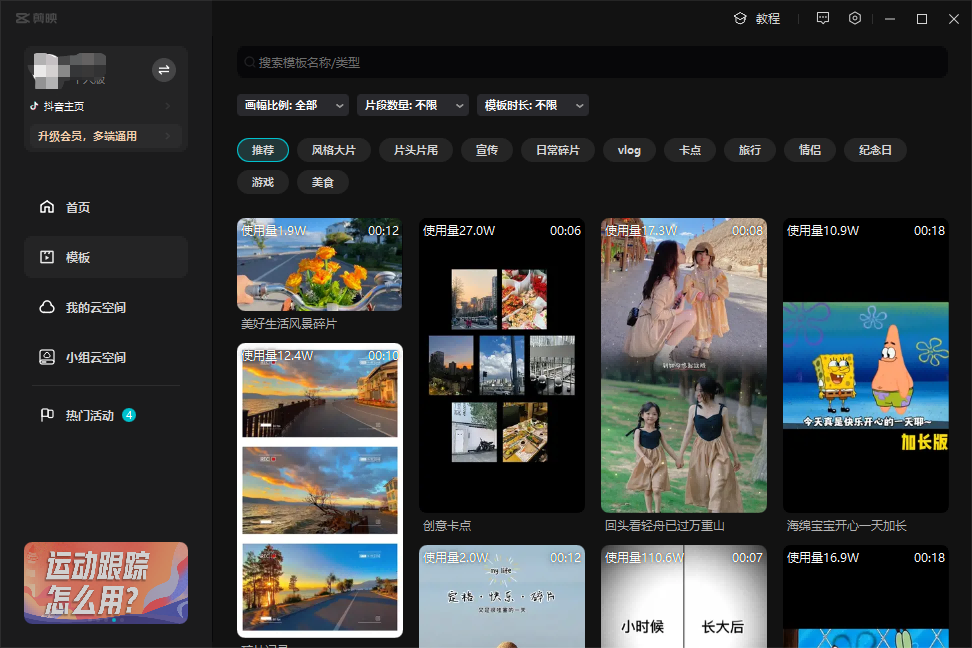Click the 小组云空间 group icon
This screenshot has height=648, width=972.
pyautogui.click(x=47, y=357)
